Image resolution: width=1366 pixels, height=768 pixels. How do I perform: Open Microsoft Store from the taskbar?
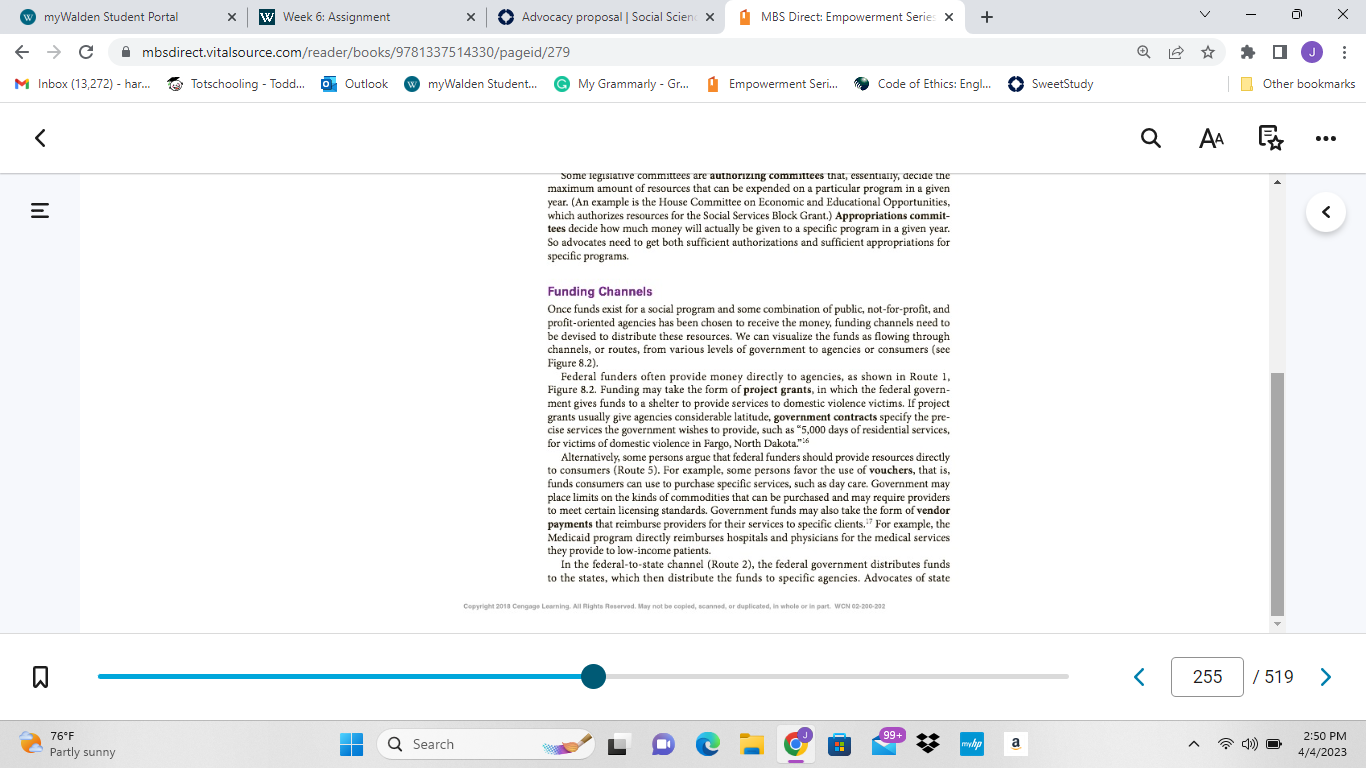tap(840, 744)
